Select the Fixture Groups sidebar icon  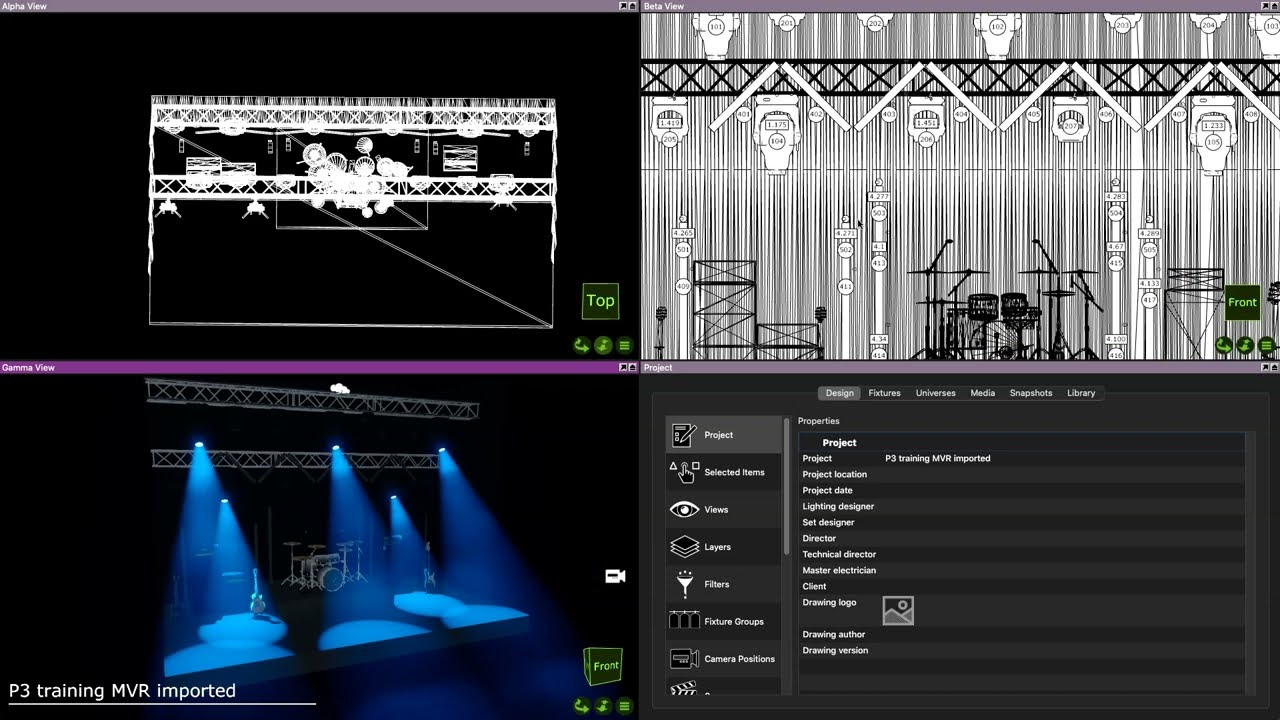point(684,621)
